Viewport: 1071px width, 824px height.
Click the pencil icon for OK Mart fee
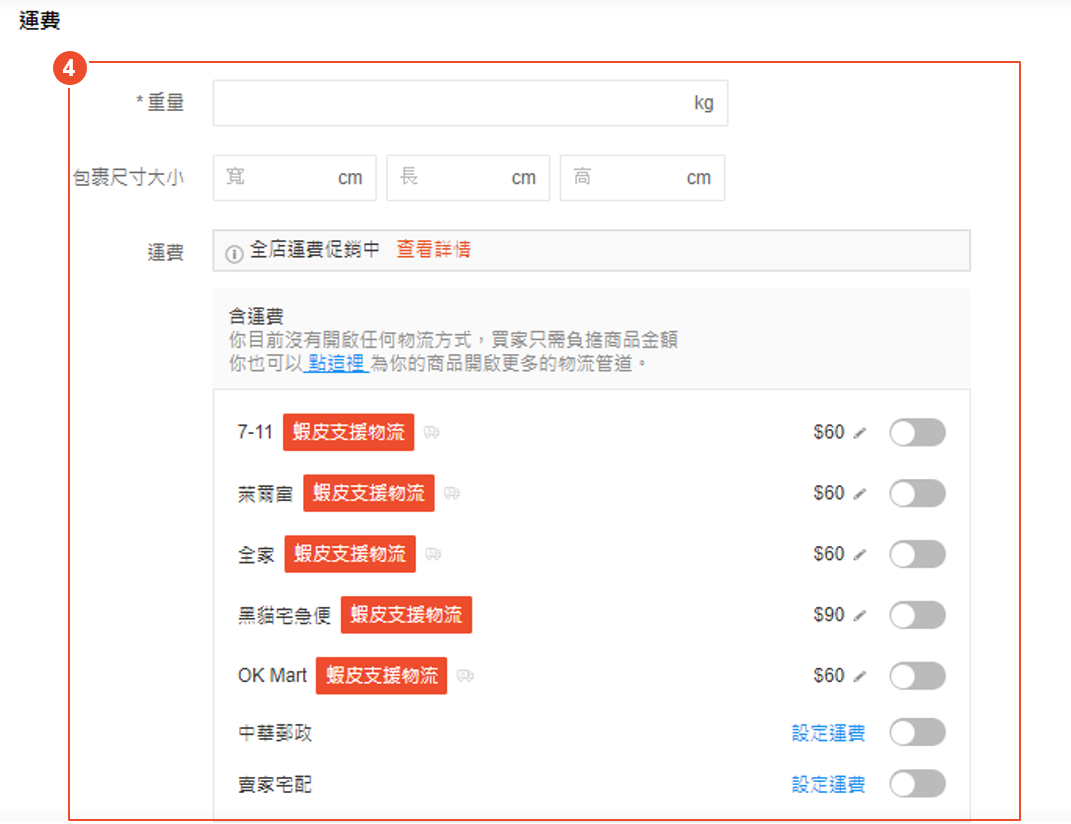tap(861, 677)
